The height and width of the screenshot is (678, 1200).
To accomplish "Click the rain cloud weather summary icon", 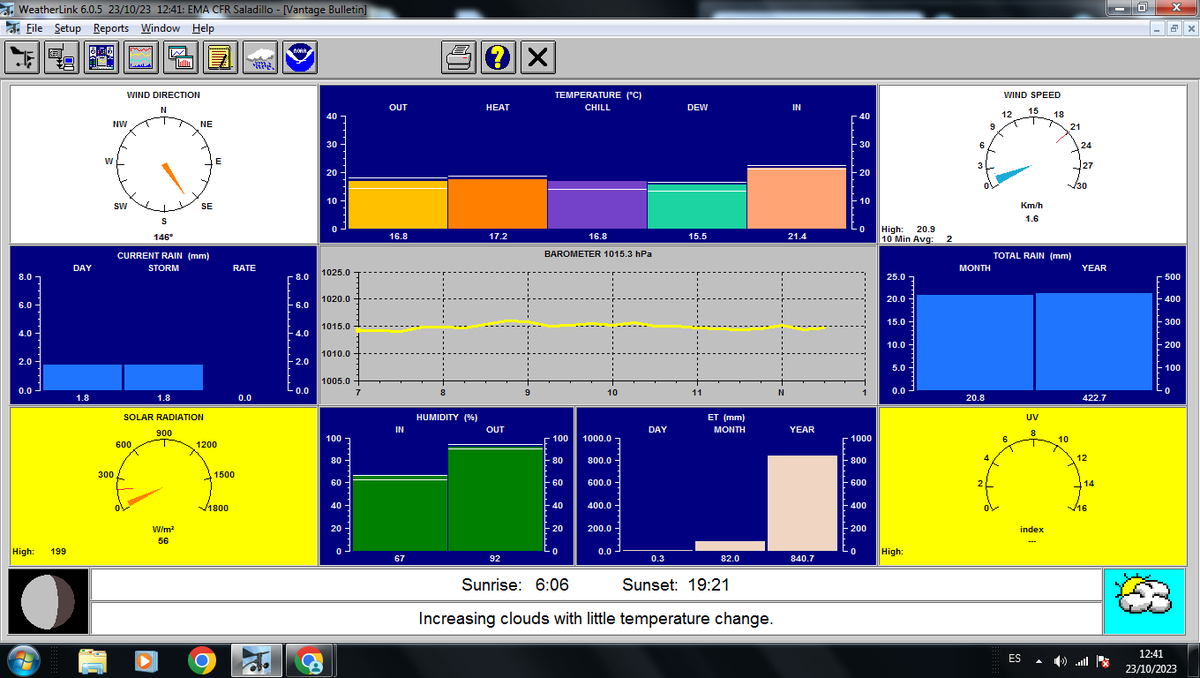I will tap(260, 58).
